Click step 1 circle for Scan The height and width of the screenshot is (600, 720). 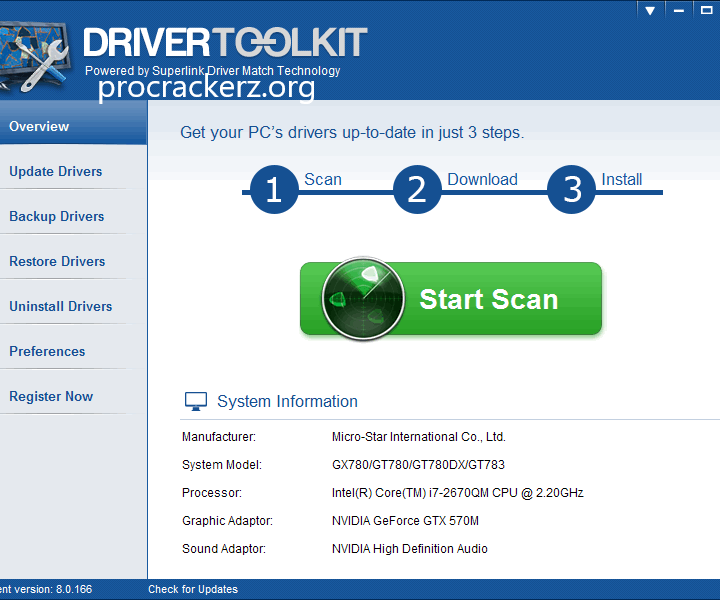point(274,189)
